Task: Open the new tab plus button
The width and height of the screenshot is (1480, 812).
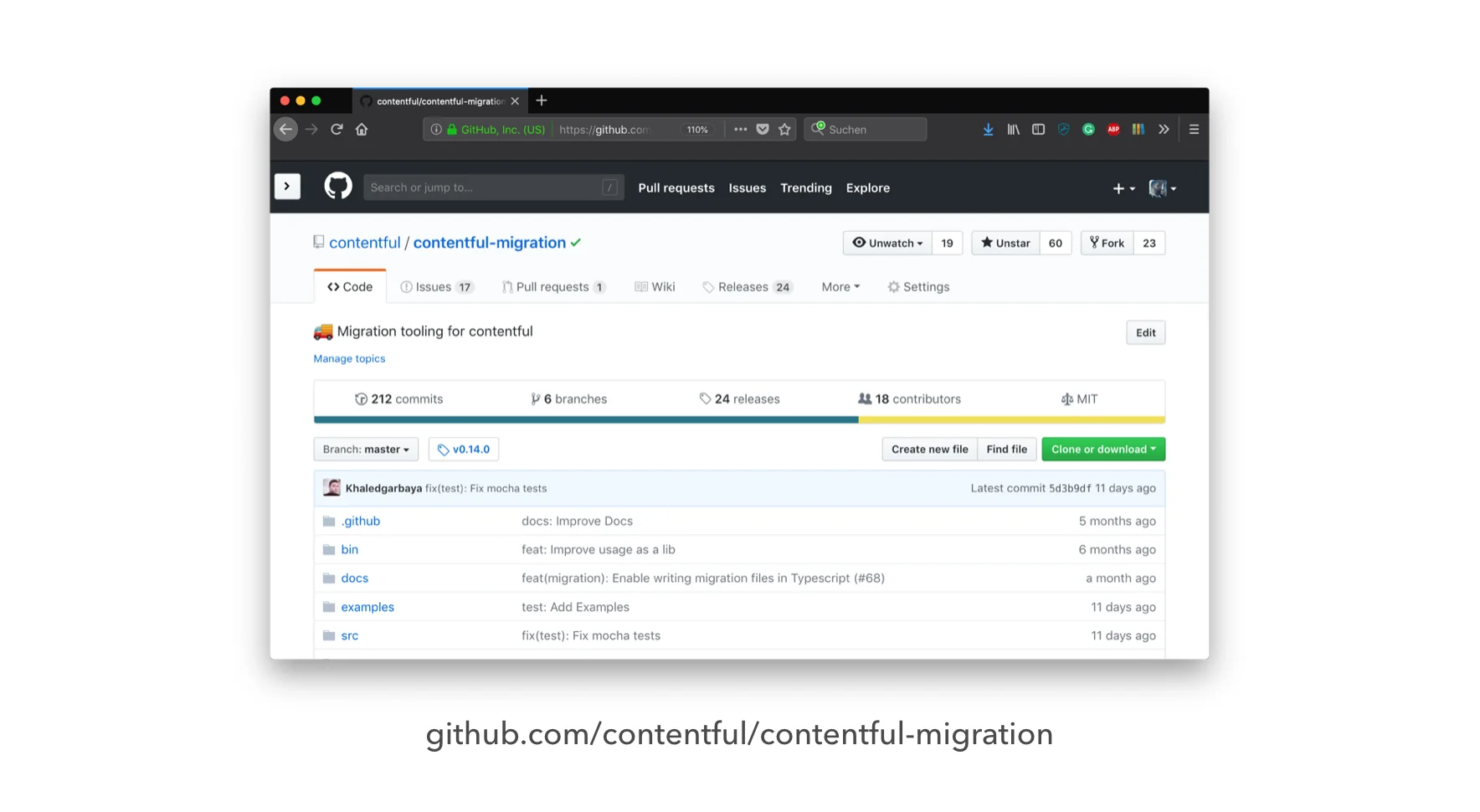Action: click(x=542, y=100)
